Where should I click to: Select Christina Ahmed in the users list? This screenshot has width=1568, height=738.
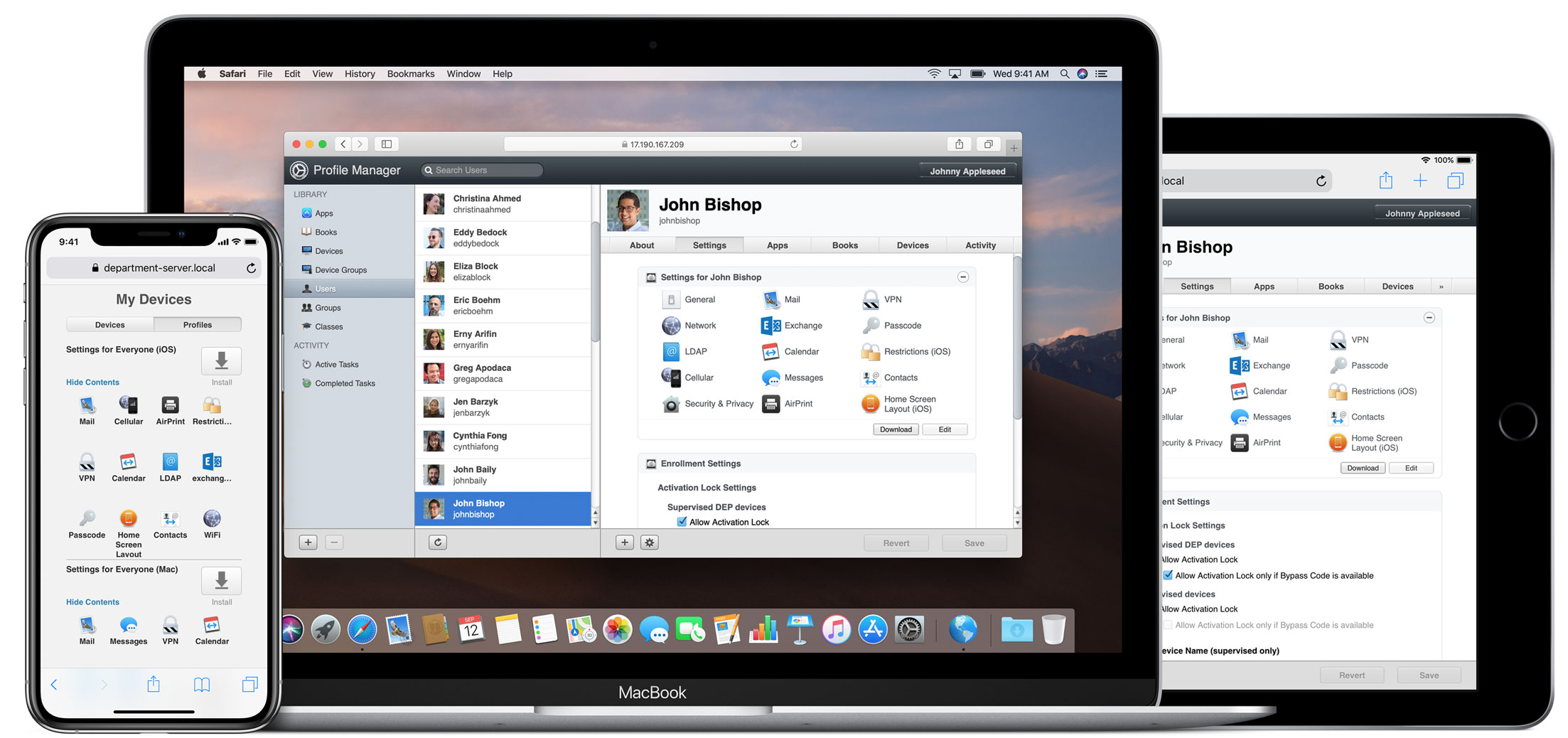point(503,204)
